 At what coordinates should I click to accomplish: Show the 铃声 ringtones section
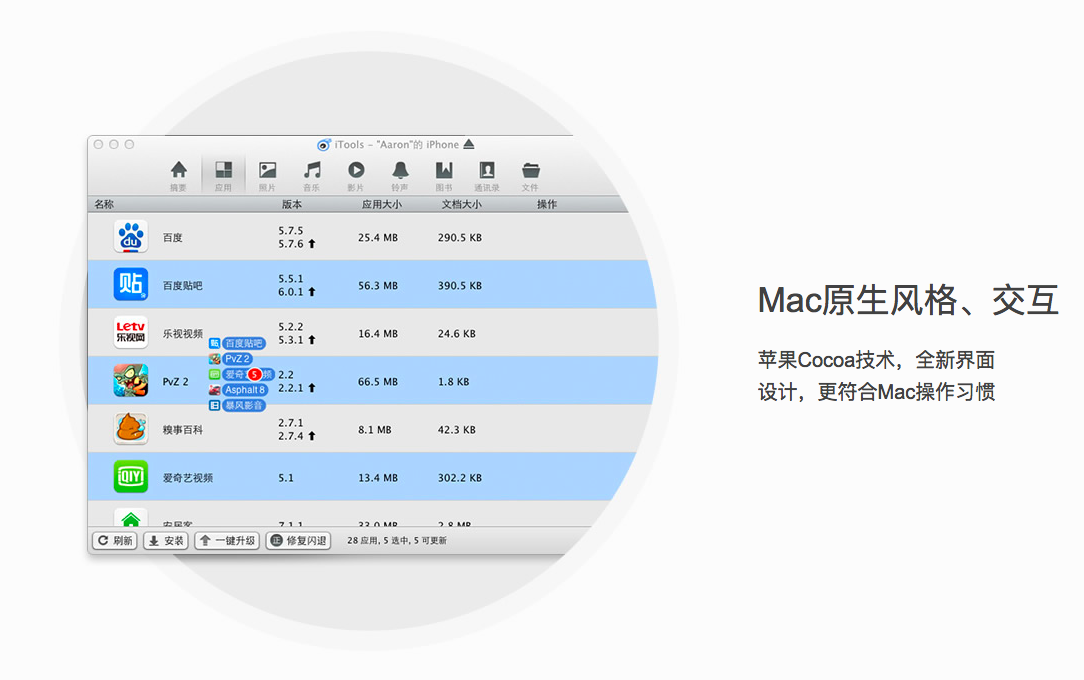[400, 176]
